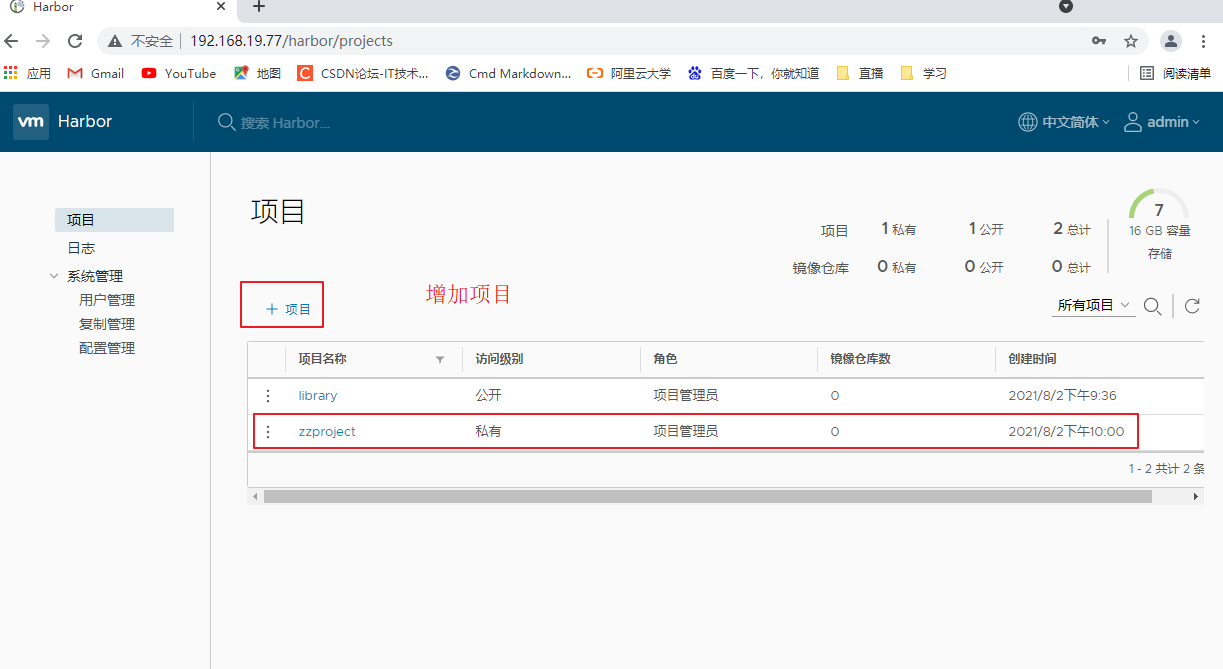1223x669 pixels.
Task: Sort by the 角色 column header
Action: click(x=665, y=359)
